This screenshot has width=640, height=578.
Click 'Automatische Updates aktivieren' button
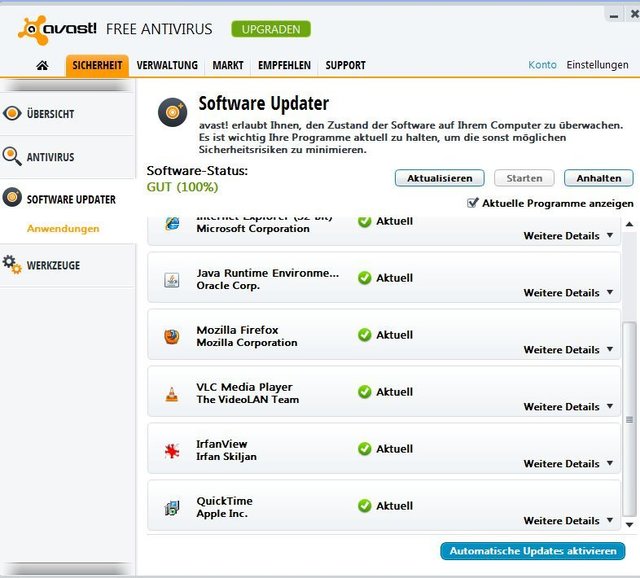click(533, 551)
